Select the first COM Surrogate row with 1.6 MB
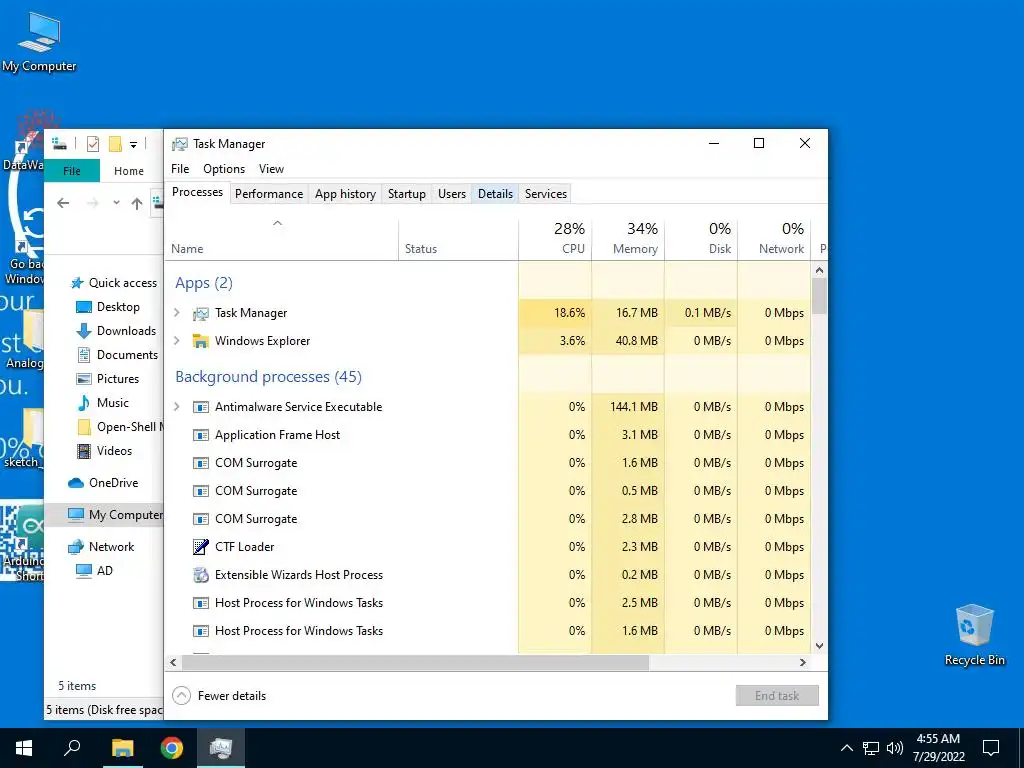Screen dimensions: 1024x768 [488, 463]
